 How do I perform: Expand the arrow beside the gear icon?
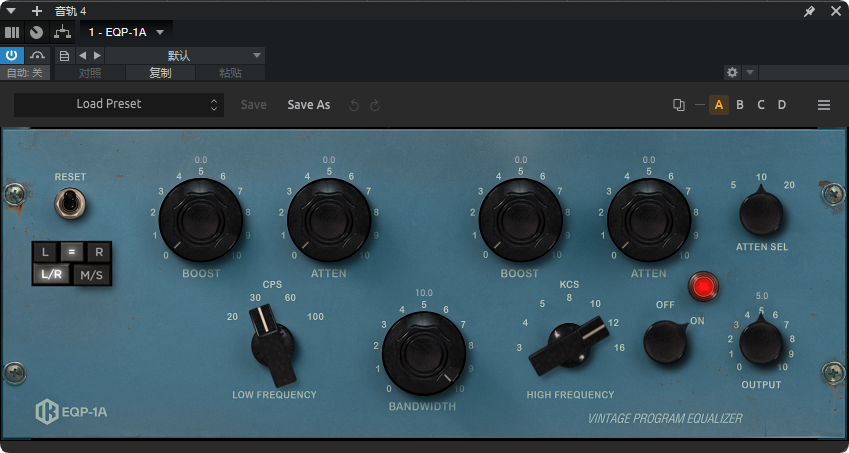[750, 73]
